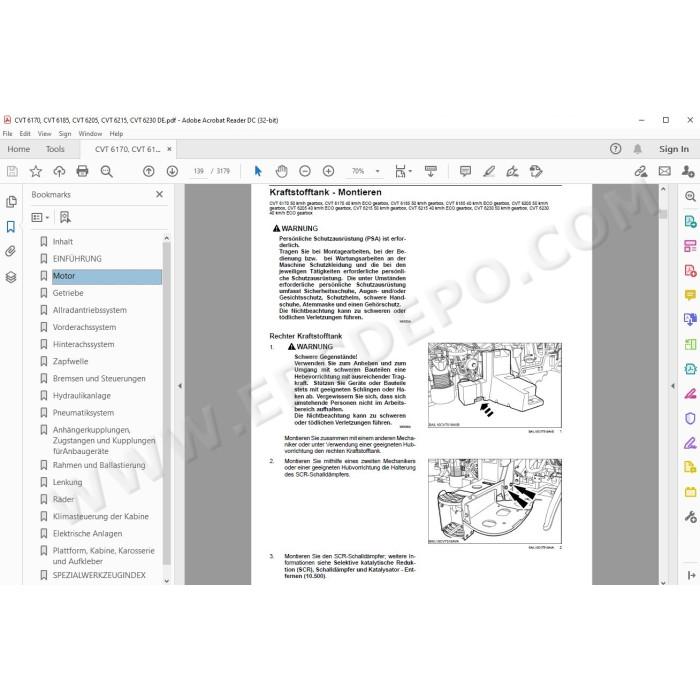Open the Attachments paperclip panel
The image size is (700, 700).
11,251
